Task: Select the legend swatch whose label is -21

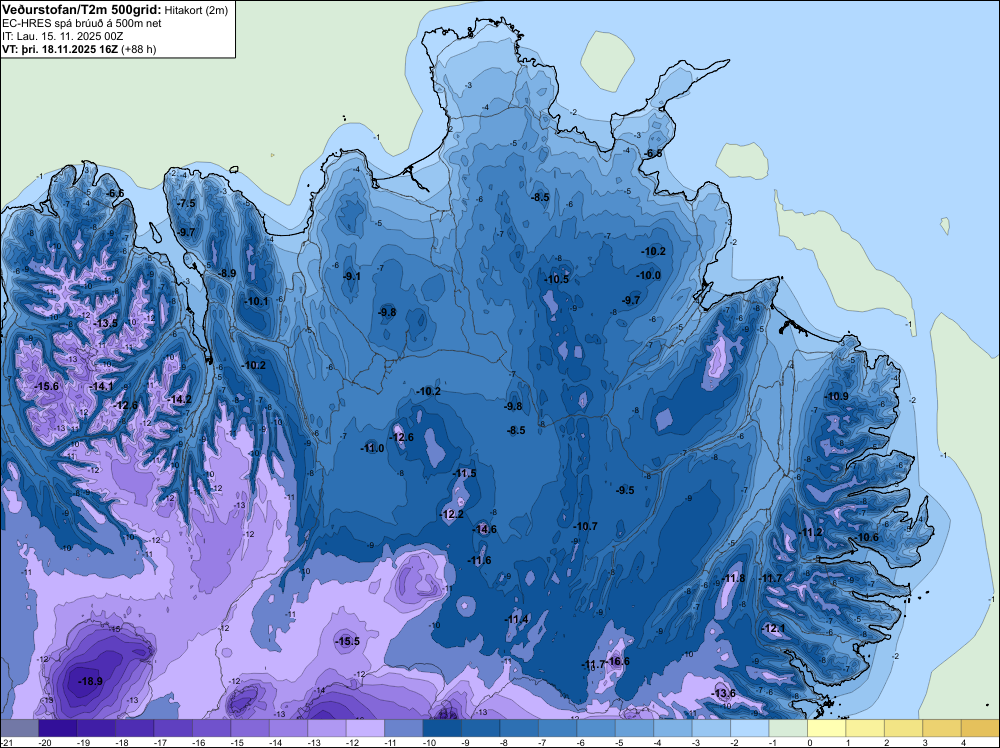Action: (19, 728)
